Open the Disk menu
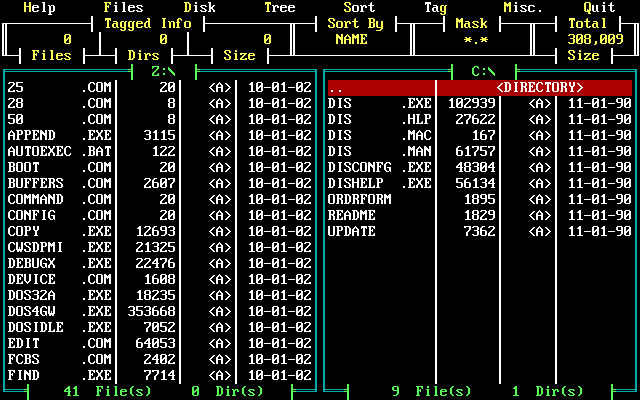The image size is (640, 400). pos(199,8)
